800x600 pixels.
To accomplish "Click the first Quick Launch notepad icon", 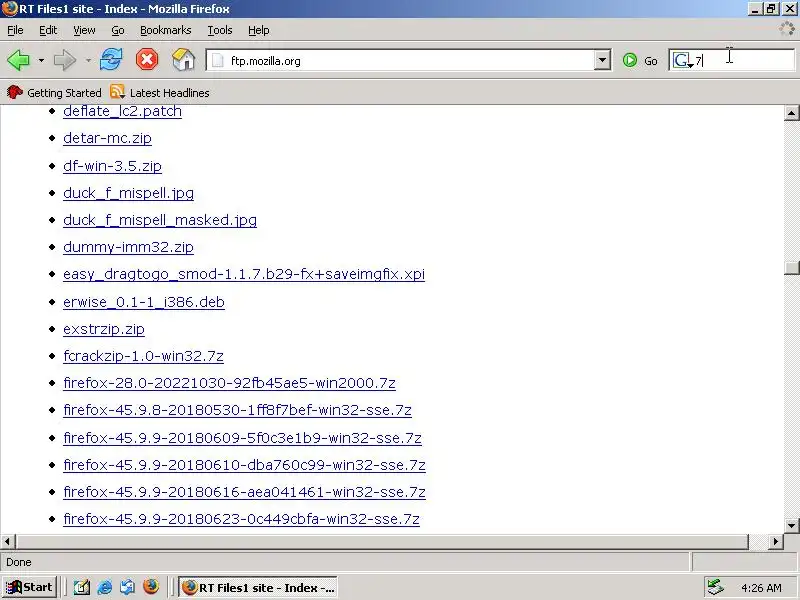I will [x=82, y=587].
